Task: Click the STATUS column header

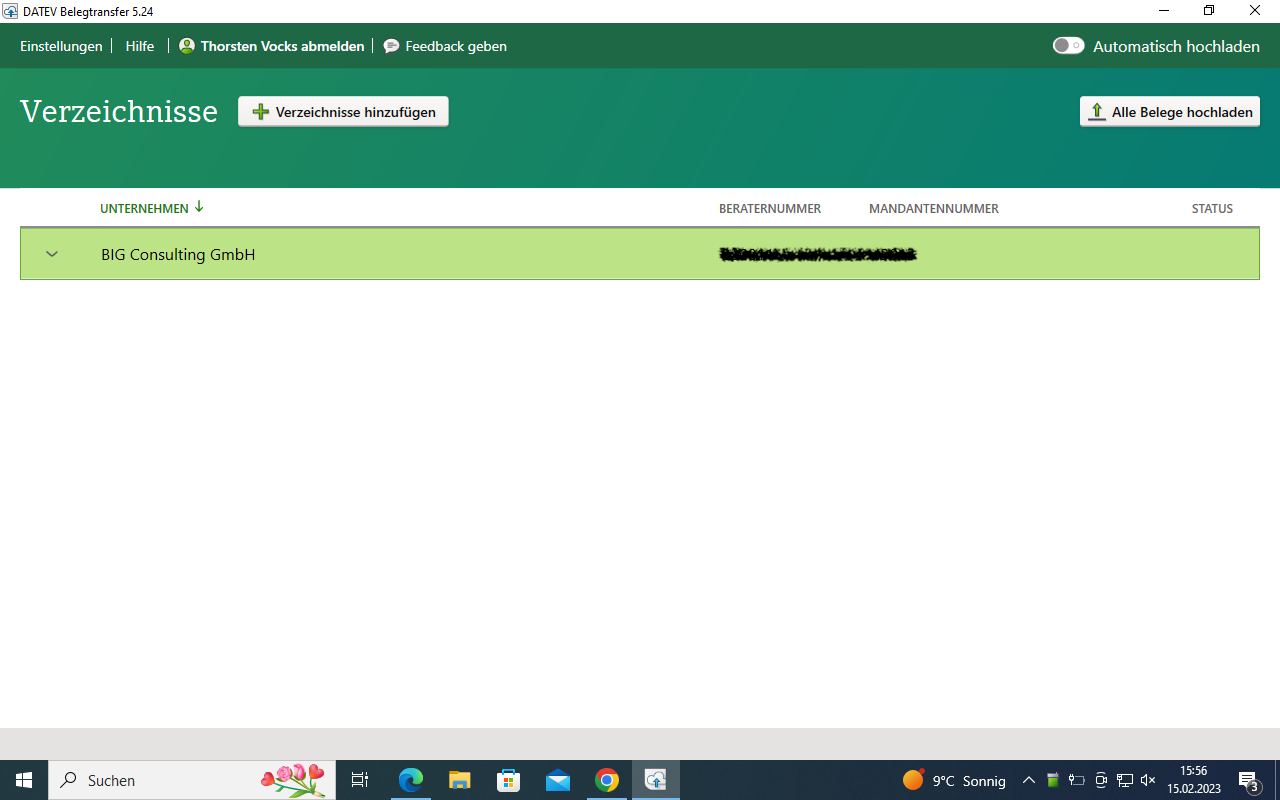Action: point(1212,209)
